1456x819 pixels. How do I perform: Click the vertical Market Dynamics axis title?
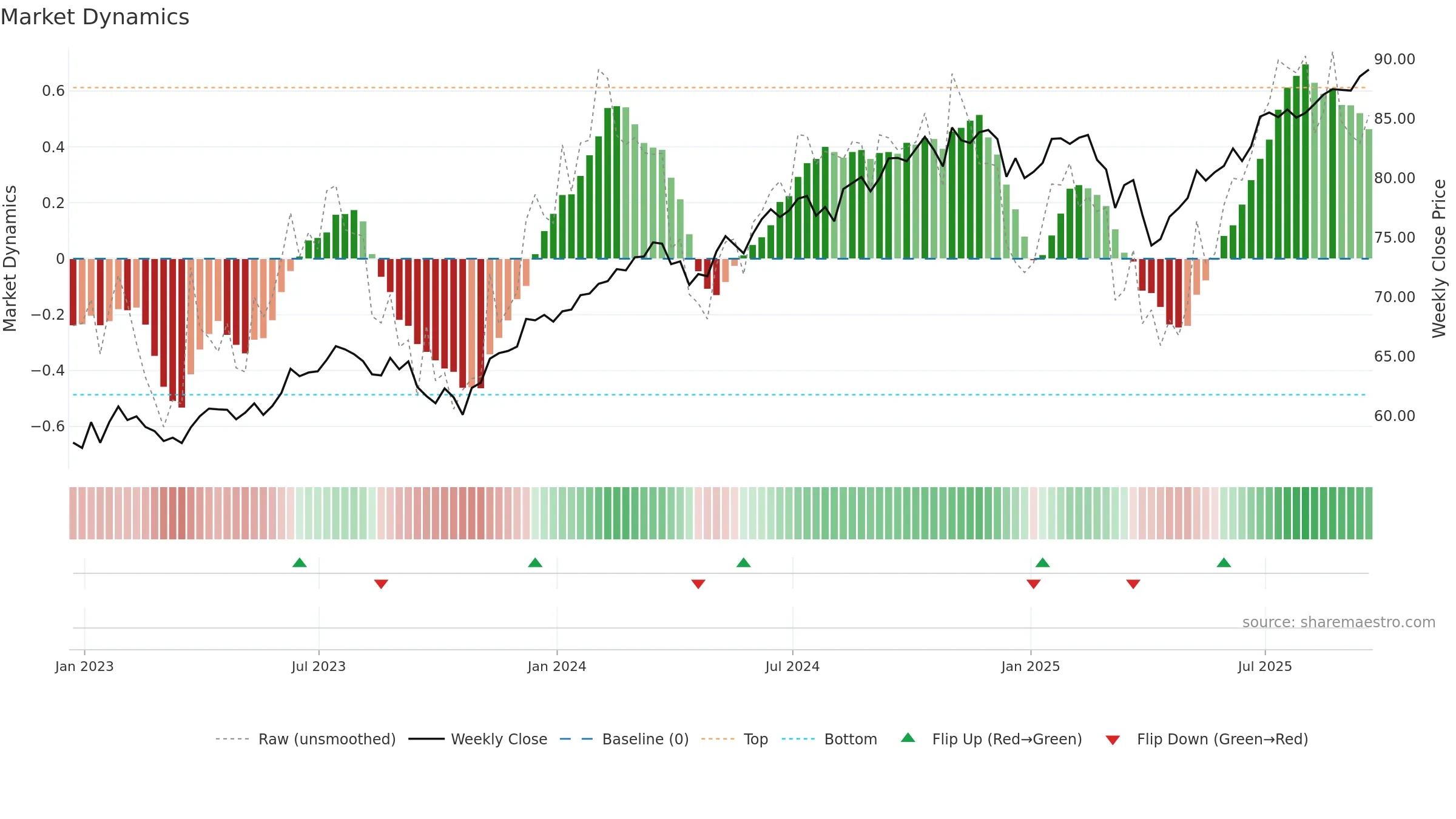[x=10, y=258]
